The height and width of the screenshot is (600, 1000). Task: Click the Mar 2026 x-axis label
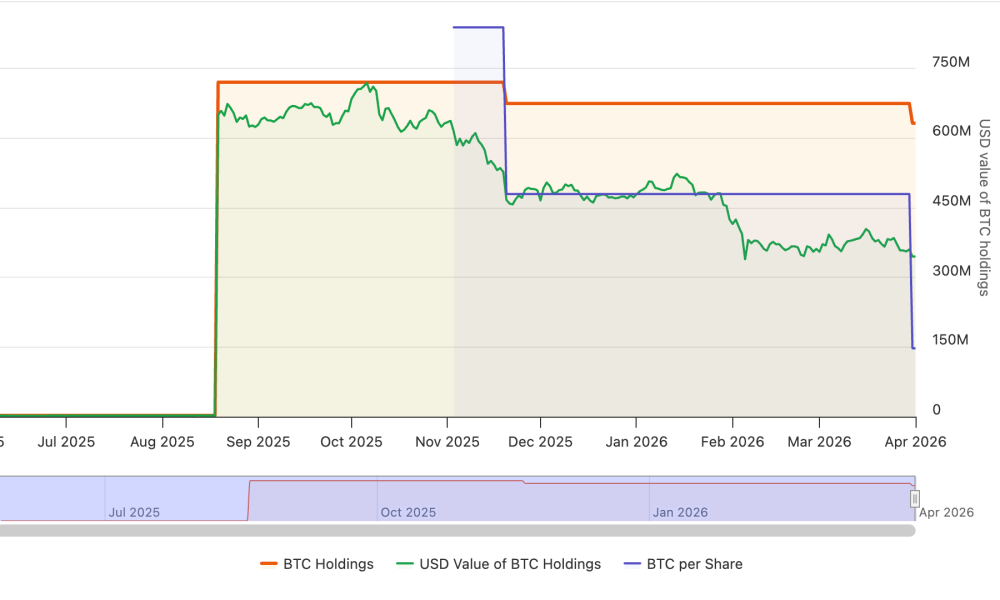[820, 441]
